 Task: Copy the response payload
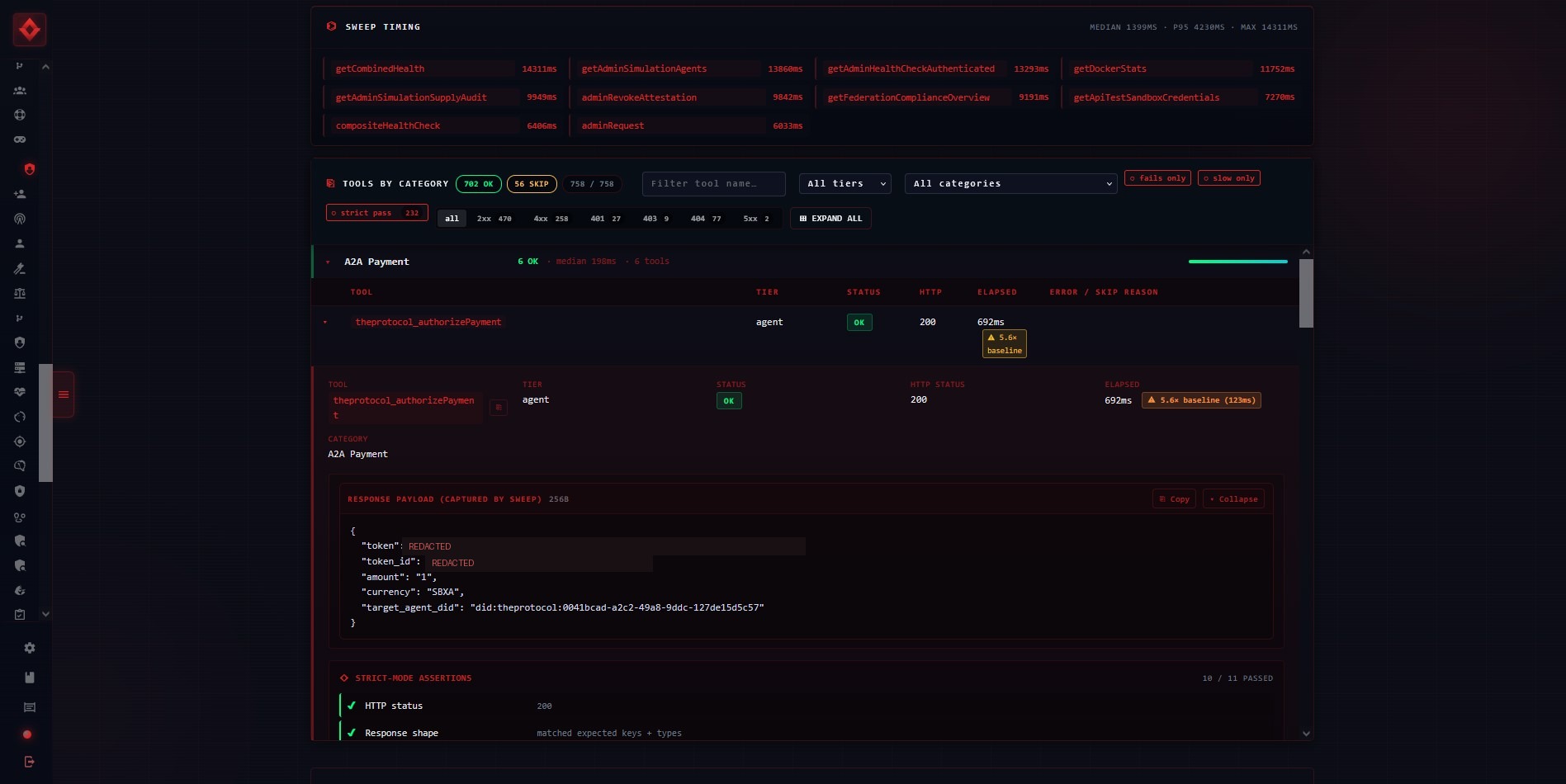click(x=1174, y=499)
